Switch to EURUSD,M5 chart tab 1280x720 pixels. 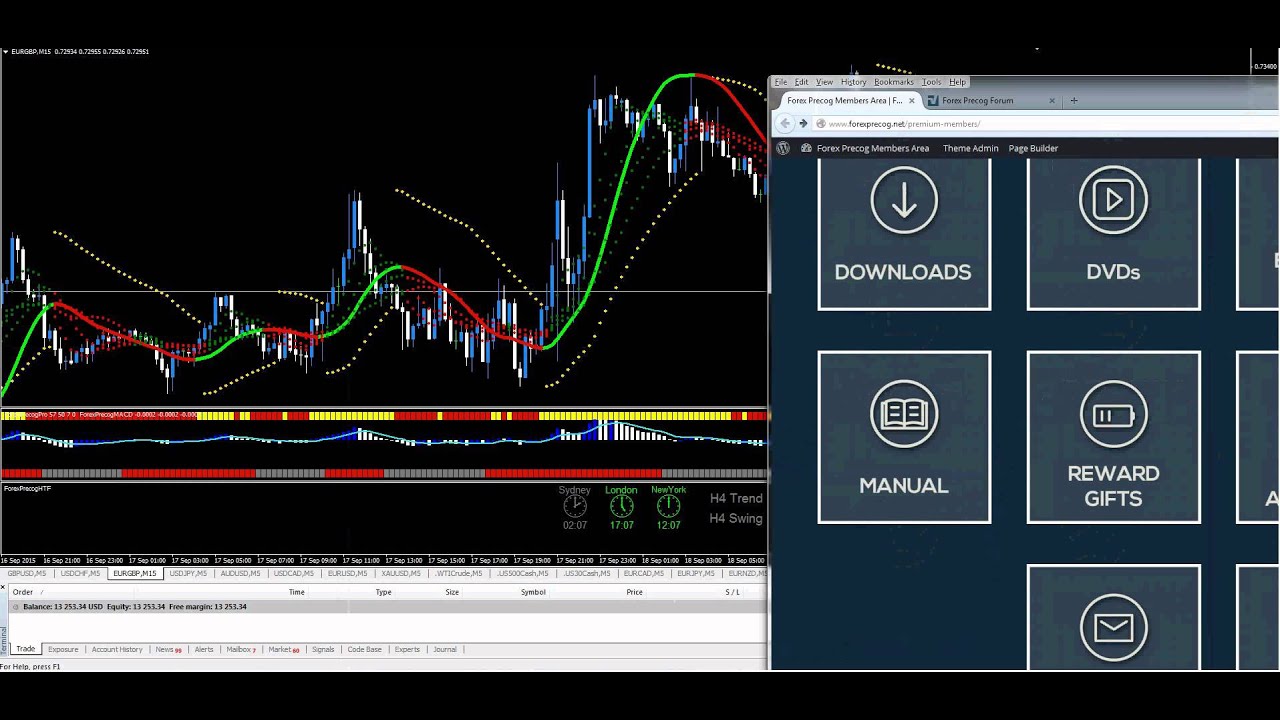click(347, 574)
